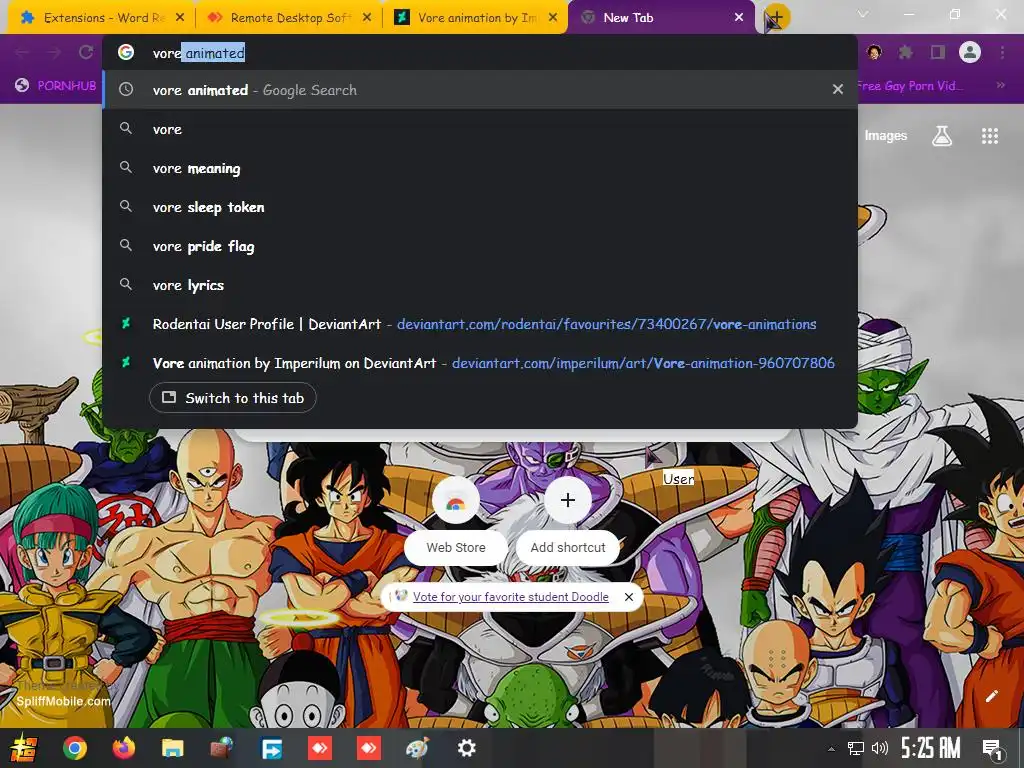Open the Google apps grid

pos(990,136)
